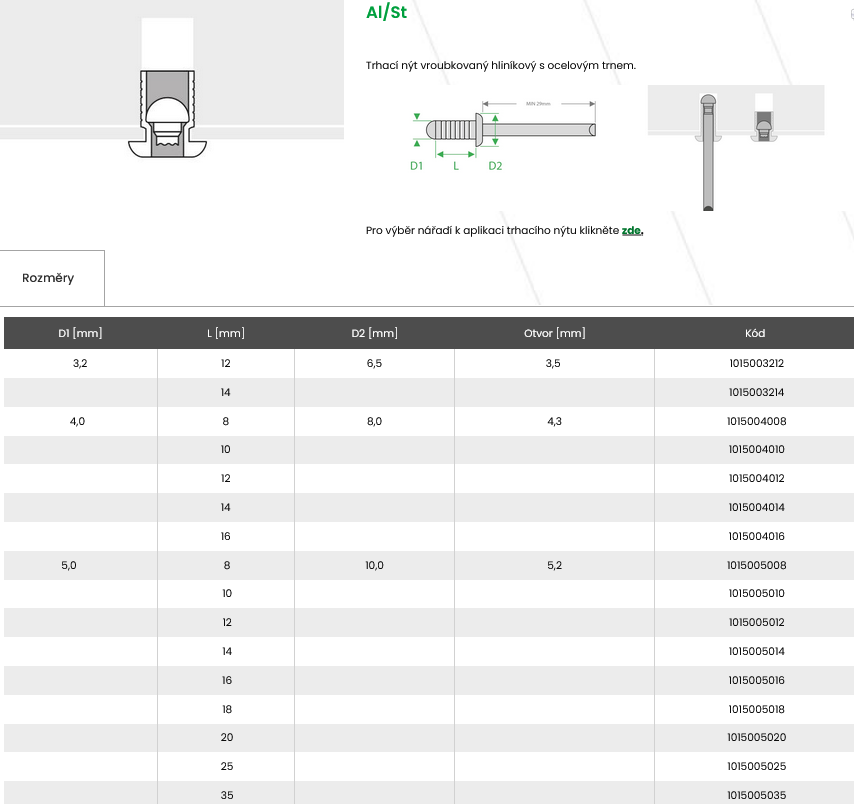
Task: Click the green Al/St heading
Action: [387, 14]
